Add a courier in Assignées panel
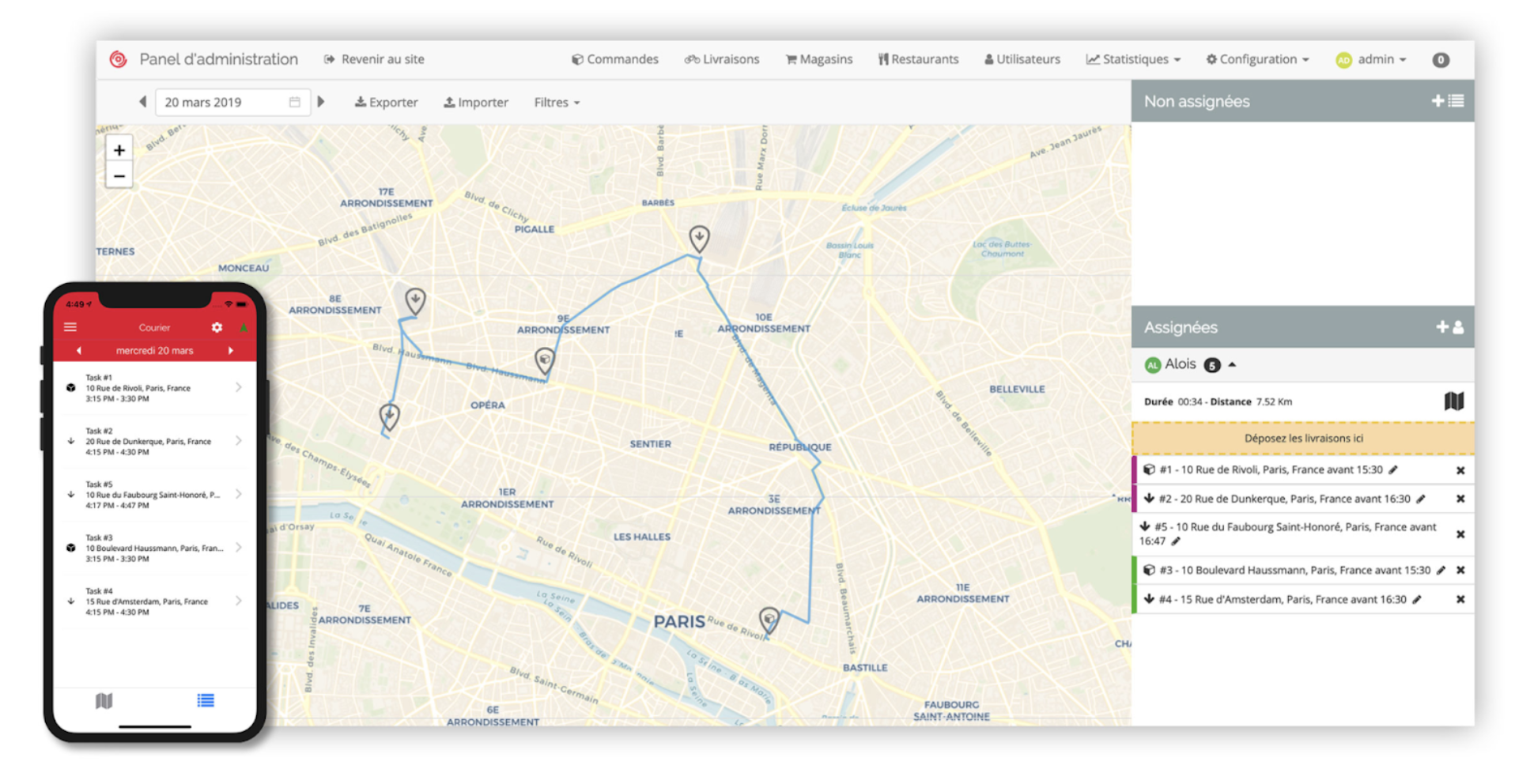The height and width of the screenshot is (784, 1515). 1449,327
